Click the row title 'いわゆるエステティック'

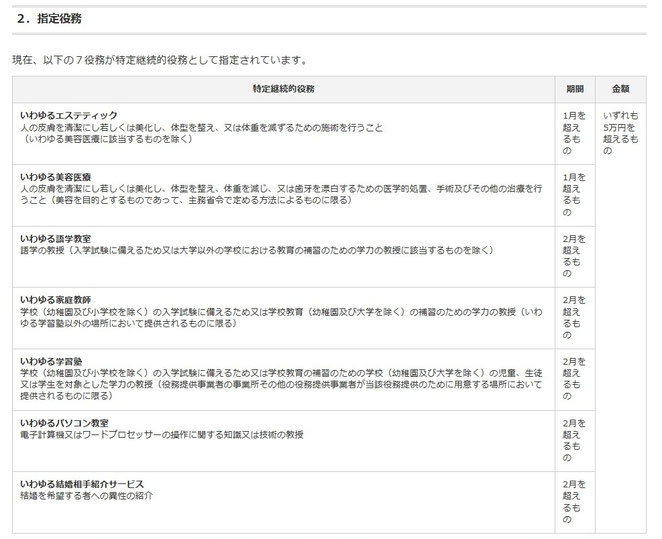point(68,115)
